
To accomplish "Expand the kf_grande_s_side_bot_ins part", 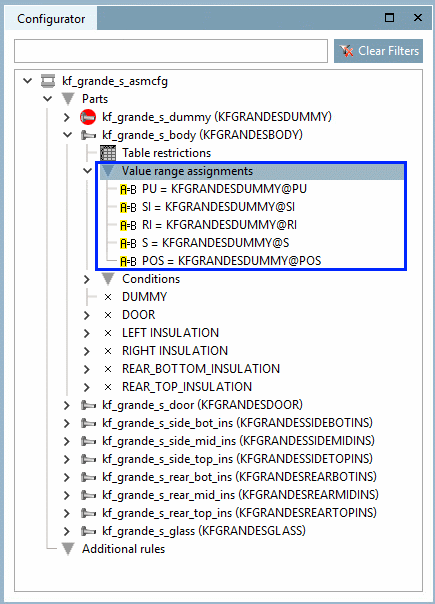I will click(67, 423).
